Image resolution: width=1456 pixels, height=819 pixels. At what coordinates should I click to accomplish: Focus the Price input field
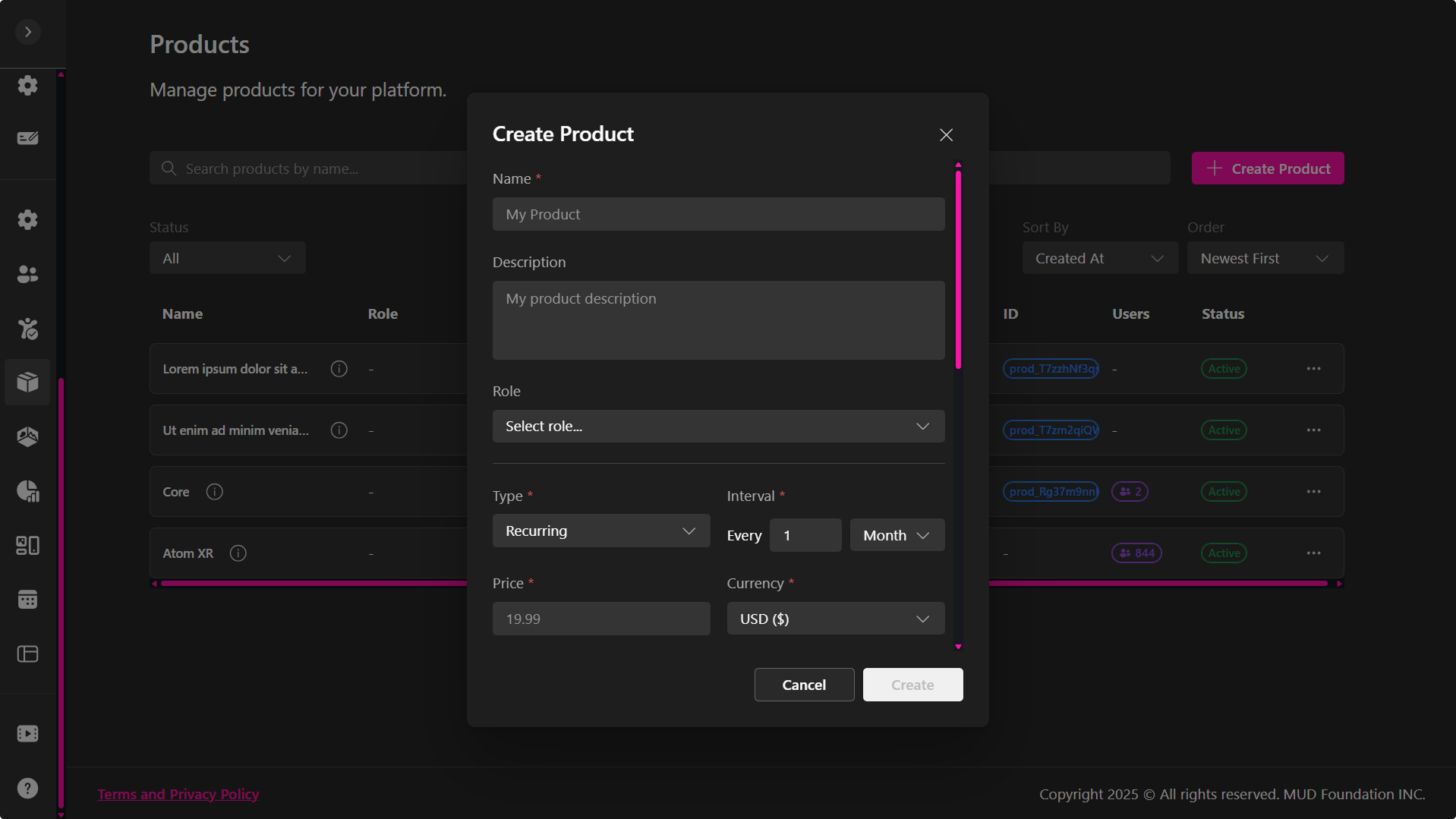600,619
